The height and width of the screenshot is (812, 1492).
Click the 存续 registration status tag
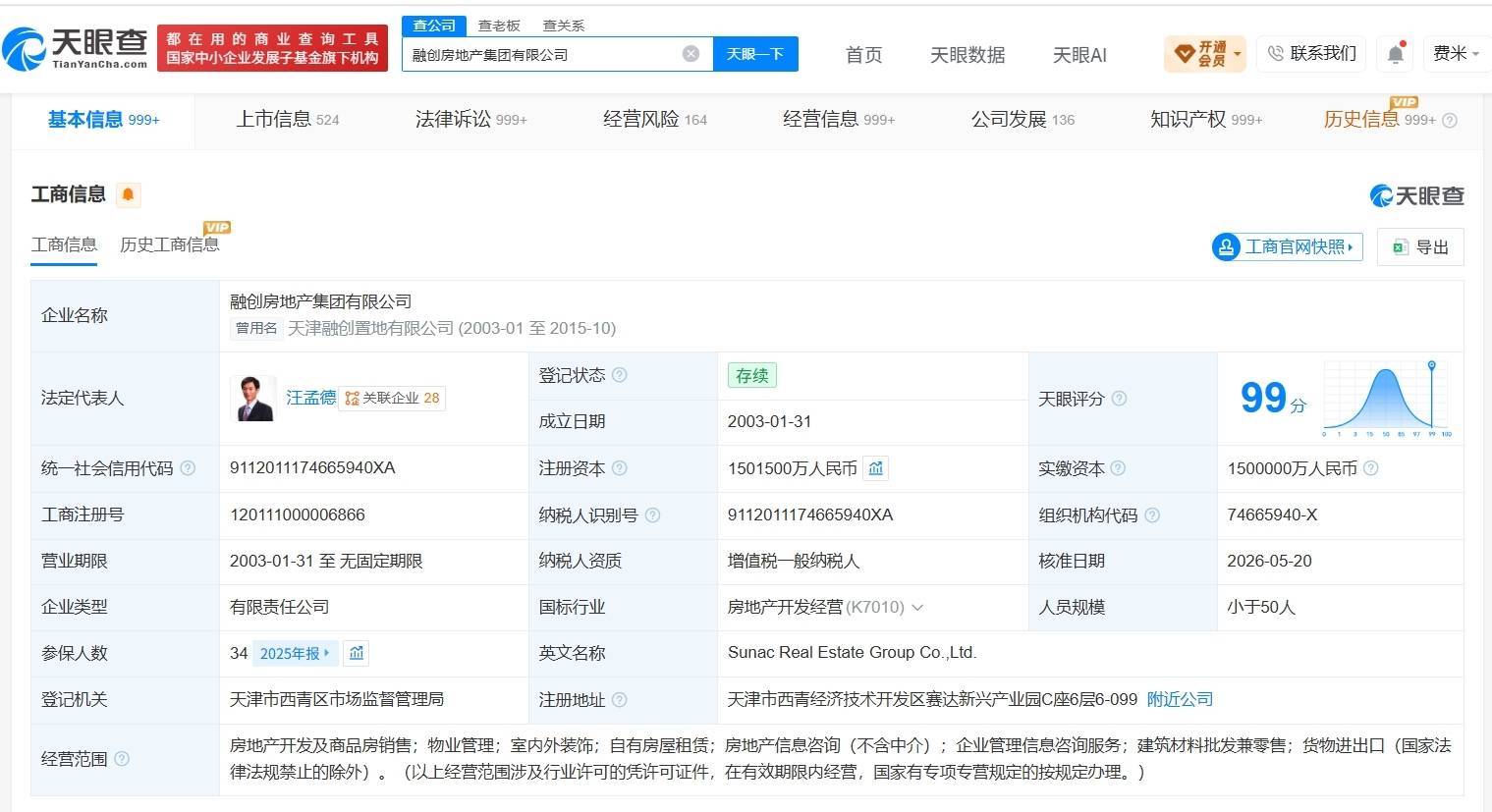click(752, 375)
